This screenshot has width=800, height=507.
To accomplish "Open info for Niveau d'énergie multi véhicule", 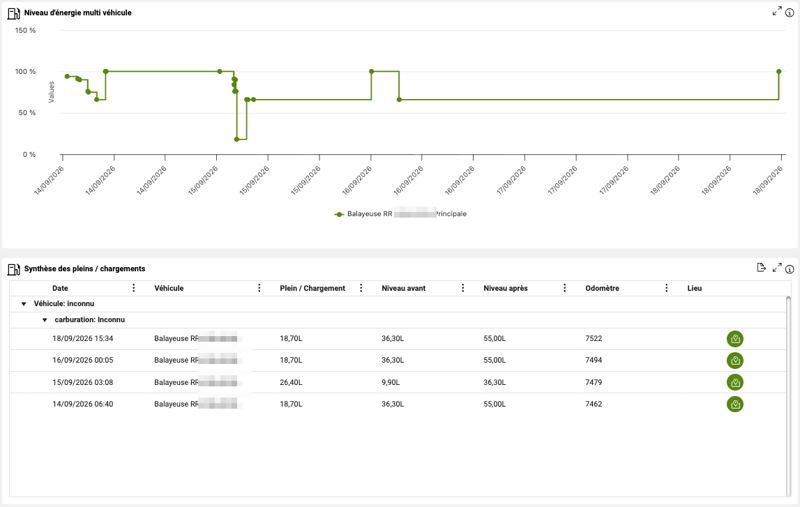I will pos(789,12).
